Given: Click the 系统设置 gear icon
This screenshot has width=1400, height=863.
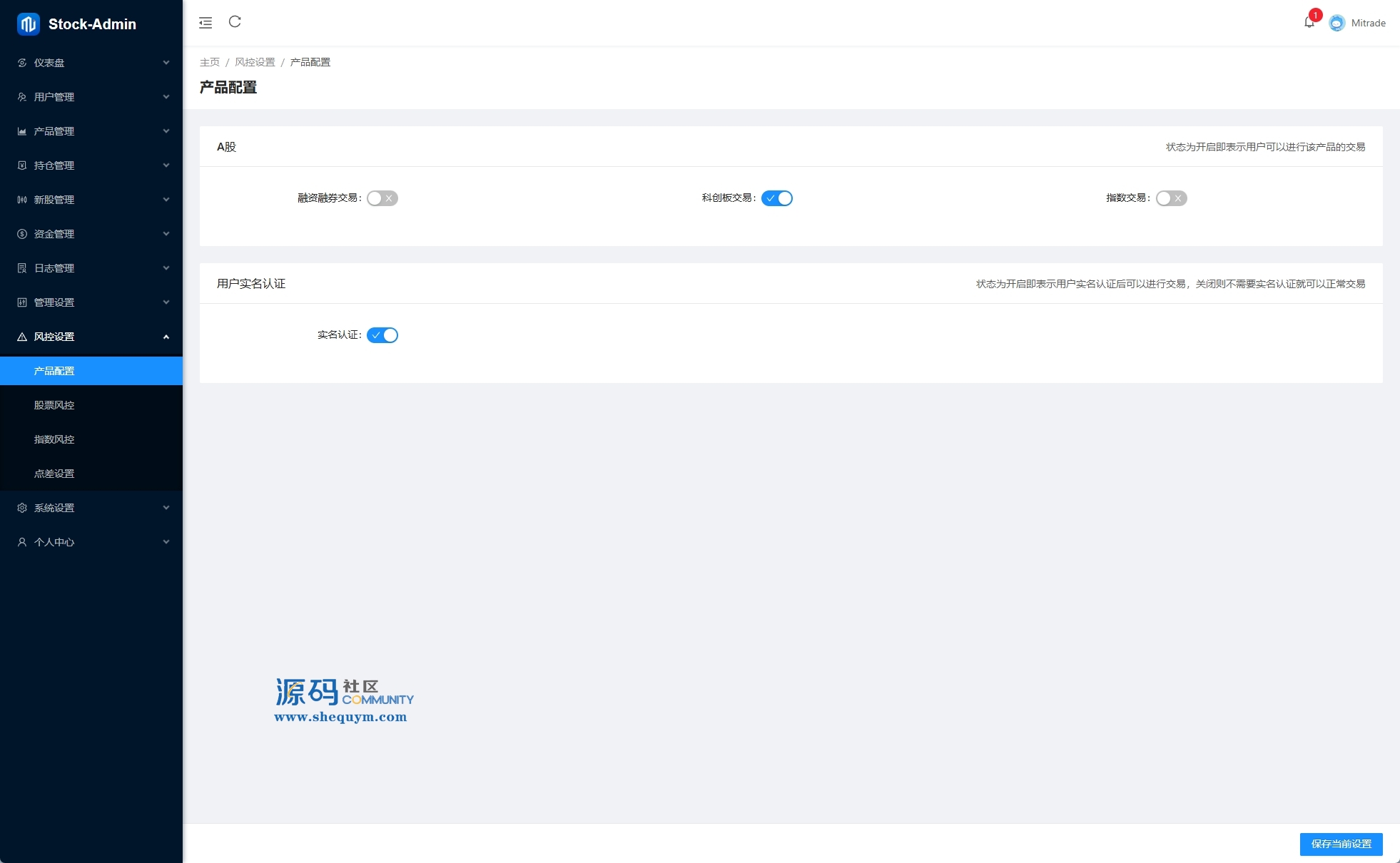Looking at the screenshot, I should (22, 508).
